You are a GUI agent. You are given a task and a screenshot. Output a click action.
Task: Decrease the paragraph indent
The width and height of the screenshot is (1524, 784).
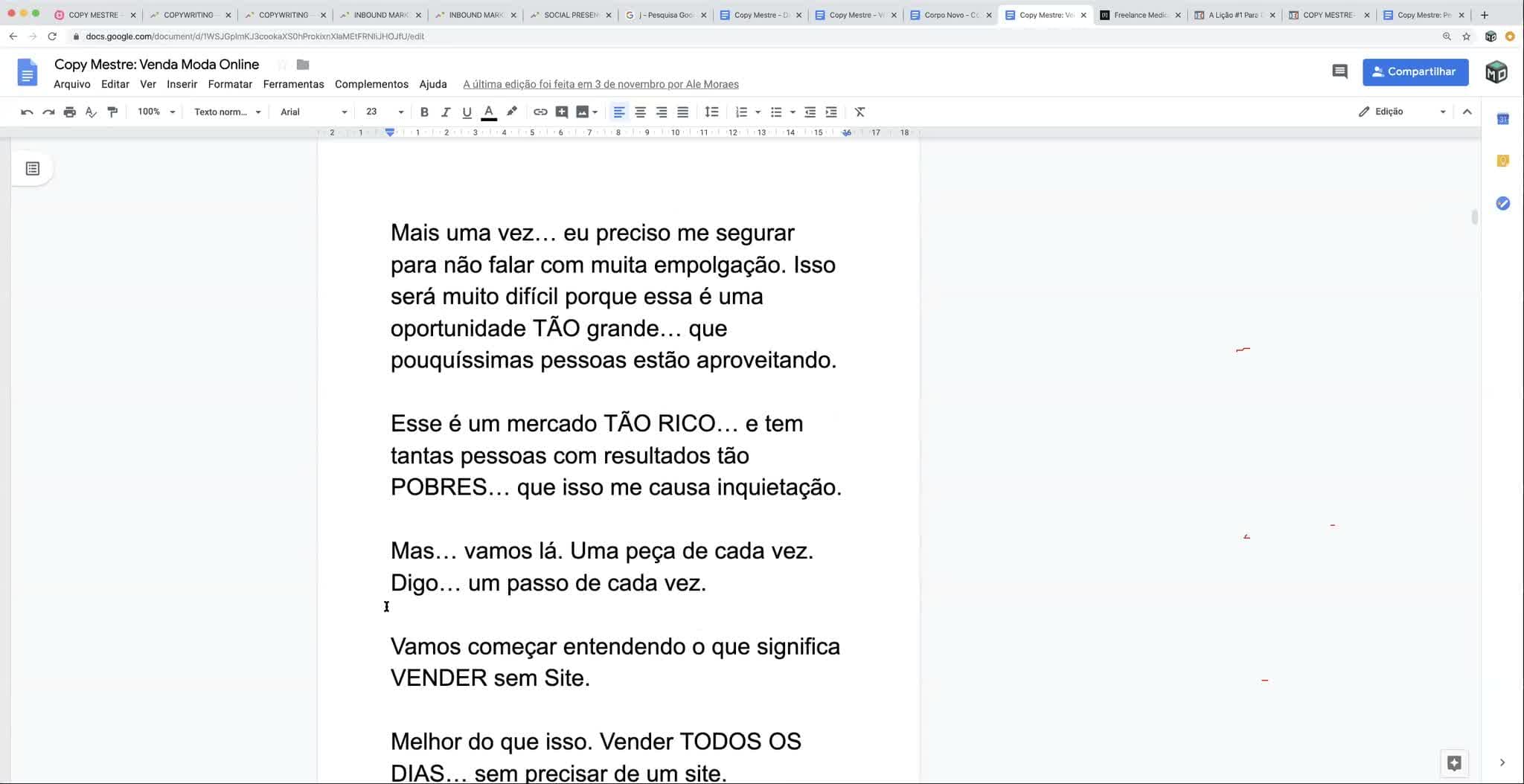click(810, 112)
